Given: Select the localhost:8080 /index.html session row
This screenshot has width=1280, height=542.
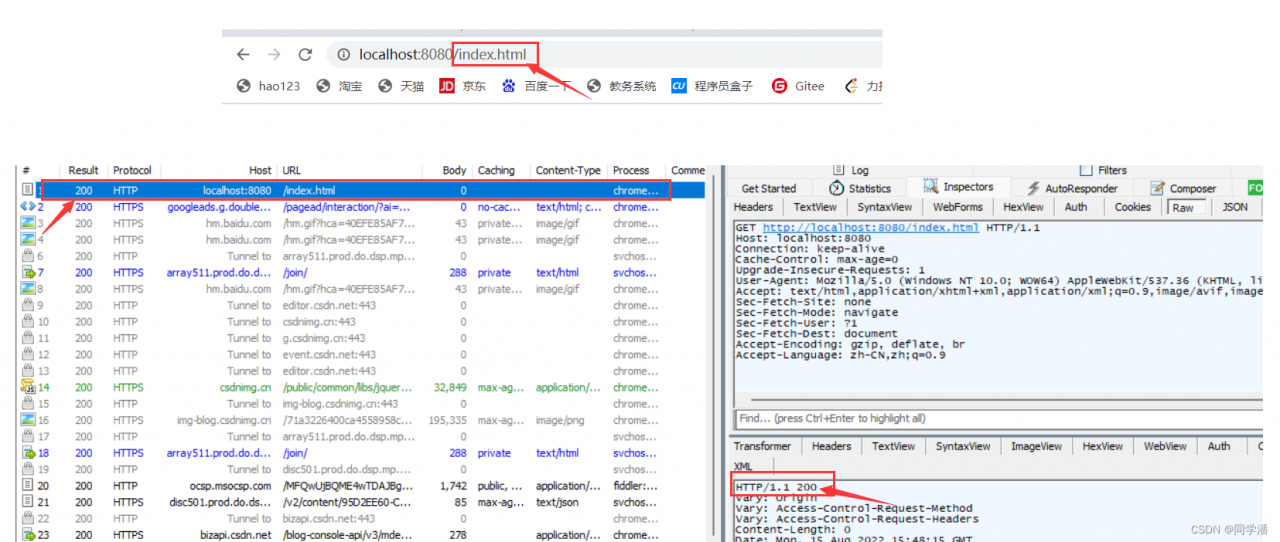Looking at the screenshot, I should 361,190.
